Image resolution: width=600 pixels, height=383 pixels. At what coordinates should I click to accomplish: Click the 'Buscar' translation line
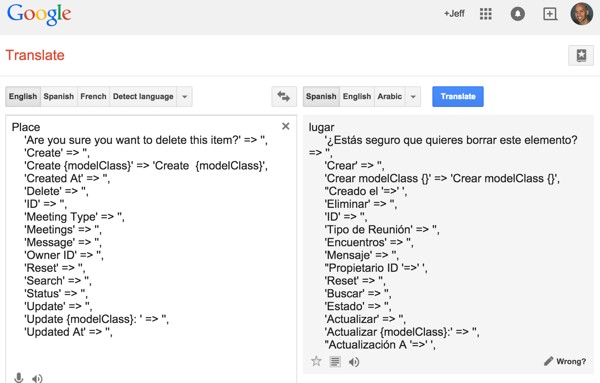[x=358, y=294]
